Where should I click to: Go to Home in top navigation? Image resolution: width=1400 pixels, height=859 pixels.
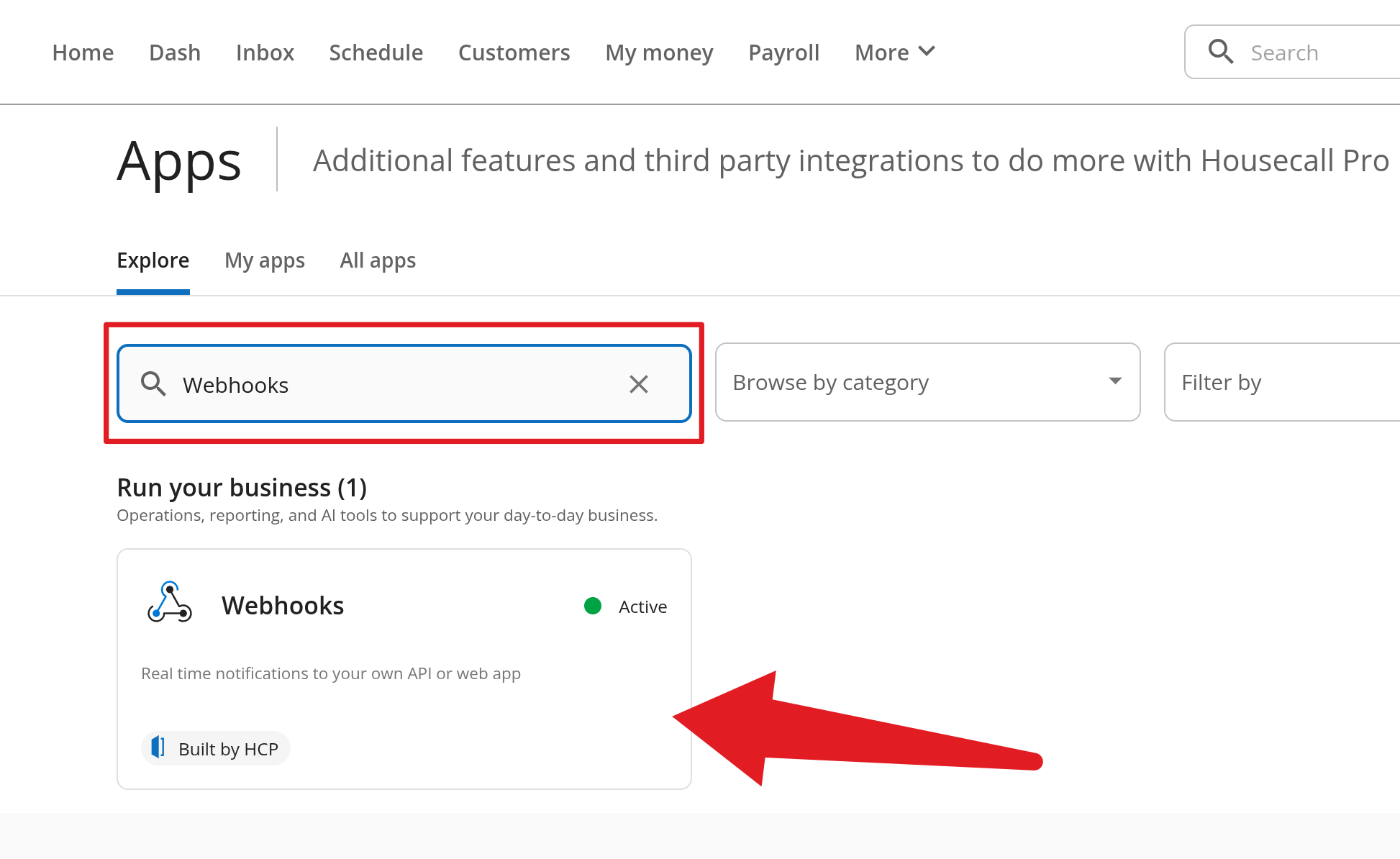point(83,53)
